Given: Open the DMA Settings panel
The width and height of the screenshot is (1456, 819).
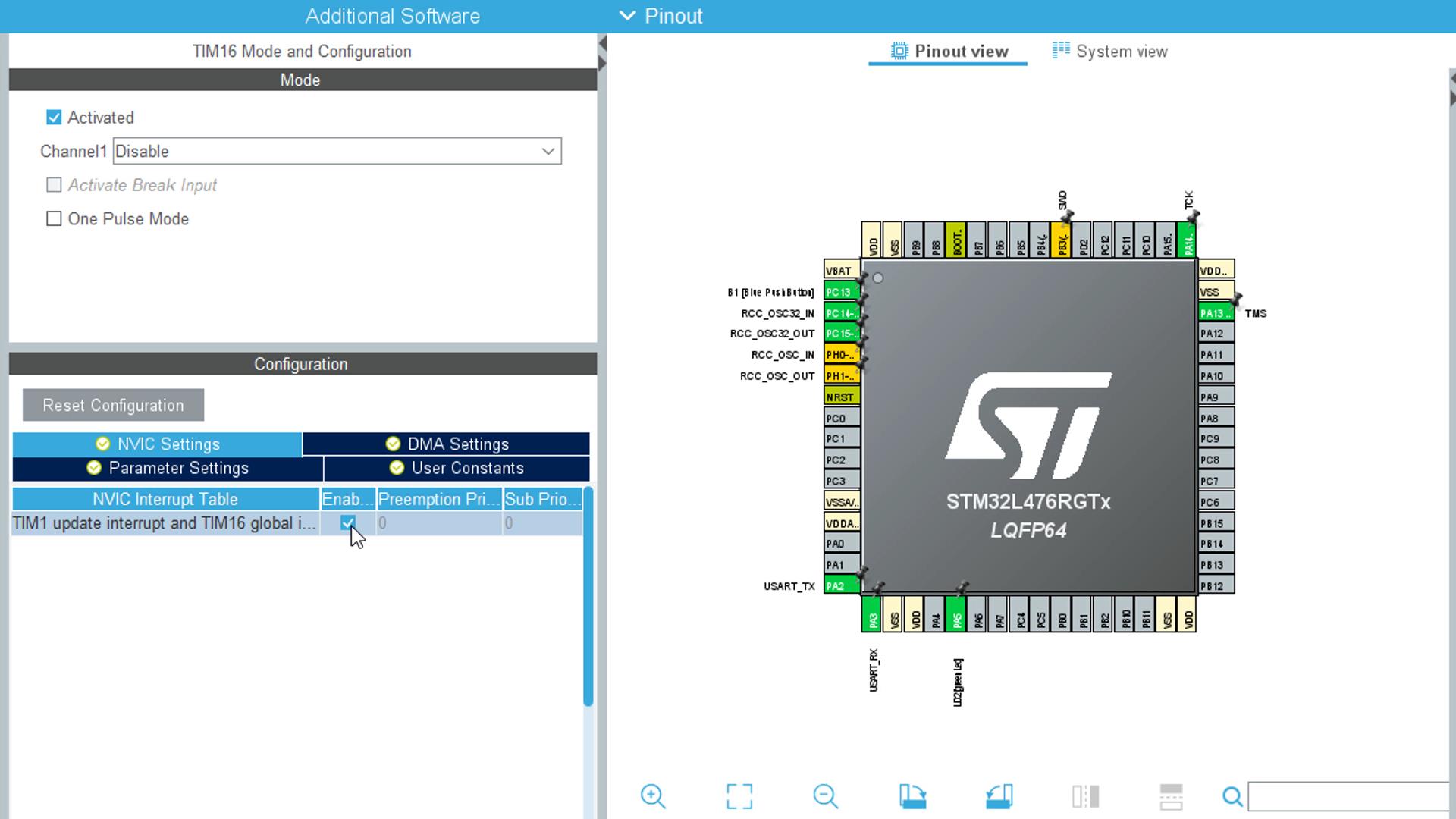Looking at the screenshot, I should point(446,444).
